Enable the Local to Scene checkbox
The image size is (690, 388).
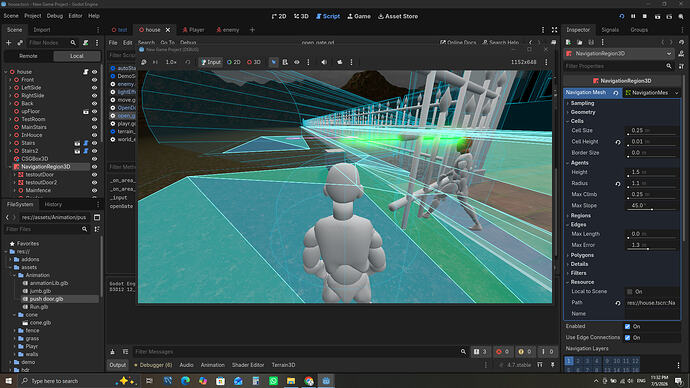click(630, 292)
